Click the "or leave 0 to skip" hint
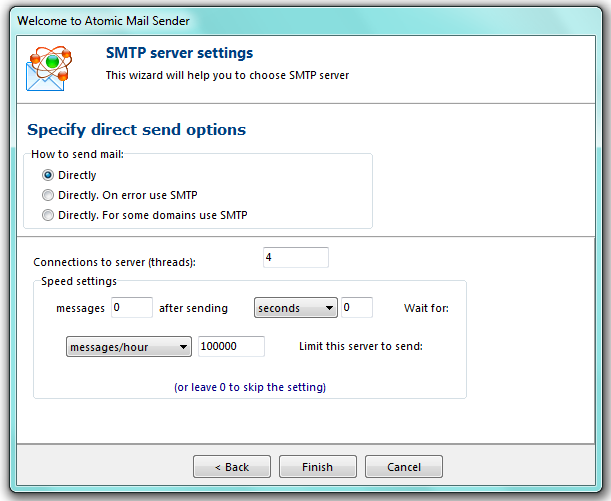This screenshot has height=501, width=611. point(250,387)
